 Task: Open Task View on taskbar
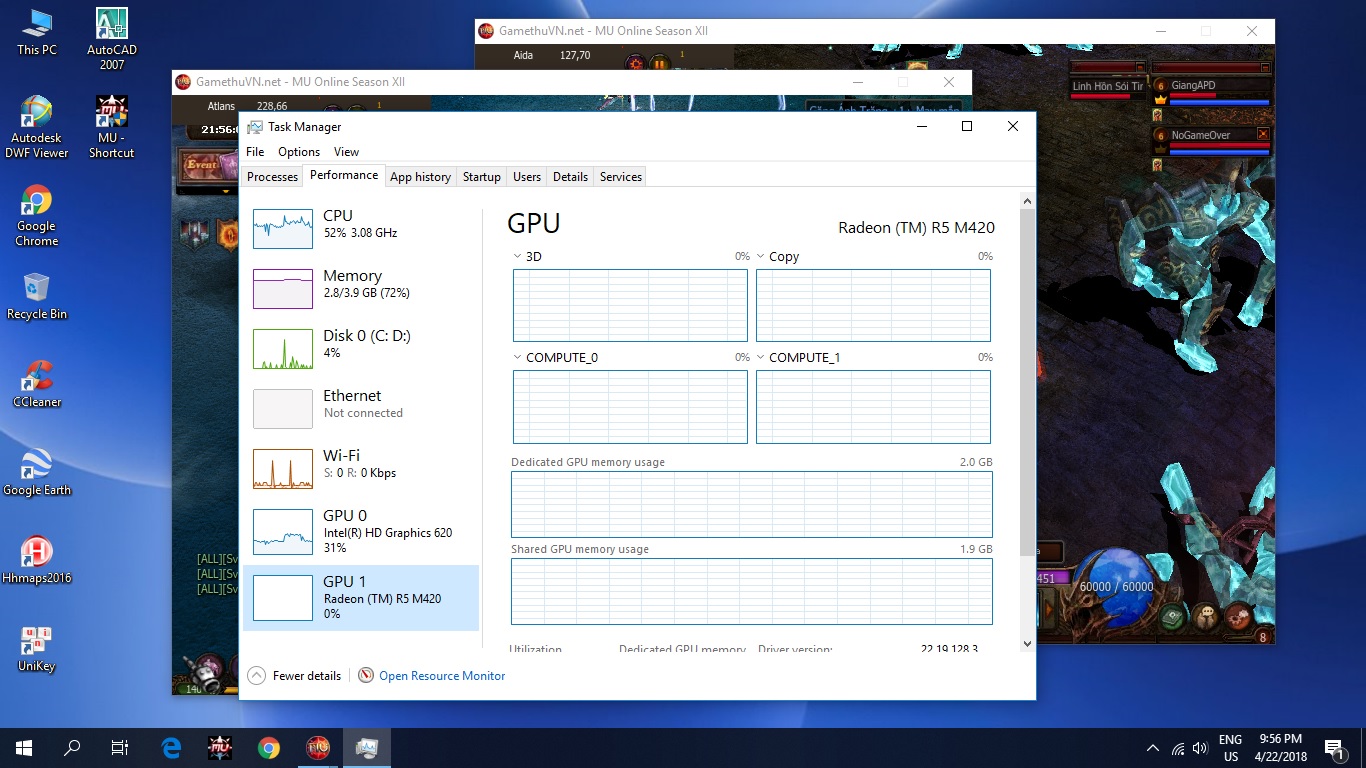point(120,747)
